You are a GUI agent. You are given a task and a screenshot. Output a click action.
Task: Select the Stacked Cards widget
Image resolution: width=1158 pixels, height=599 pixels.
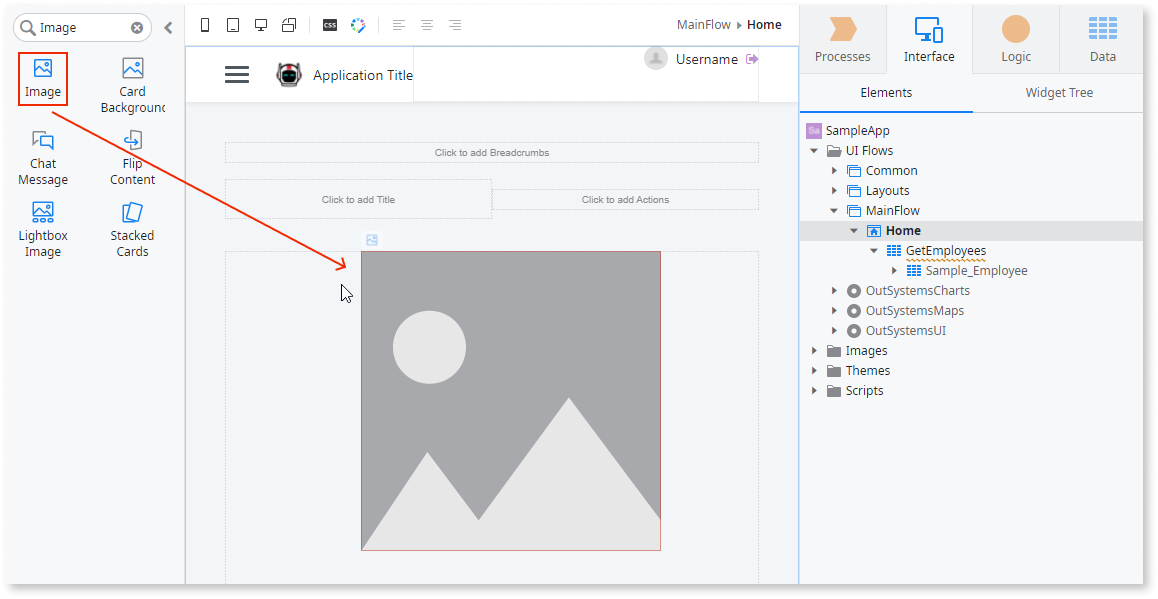click(x=132, y=228)
